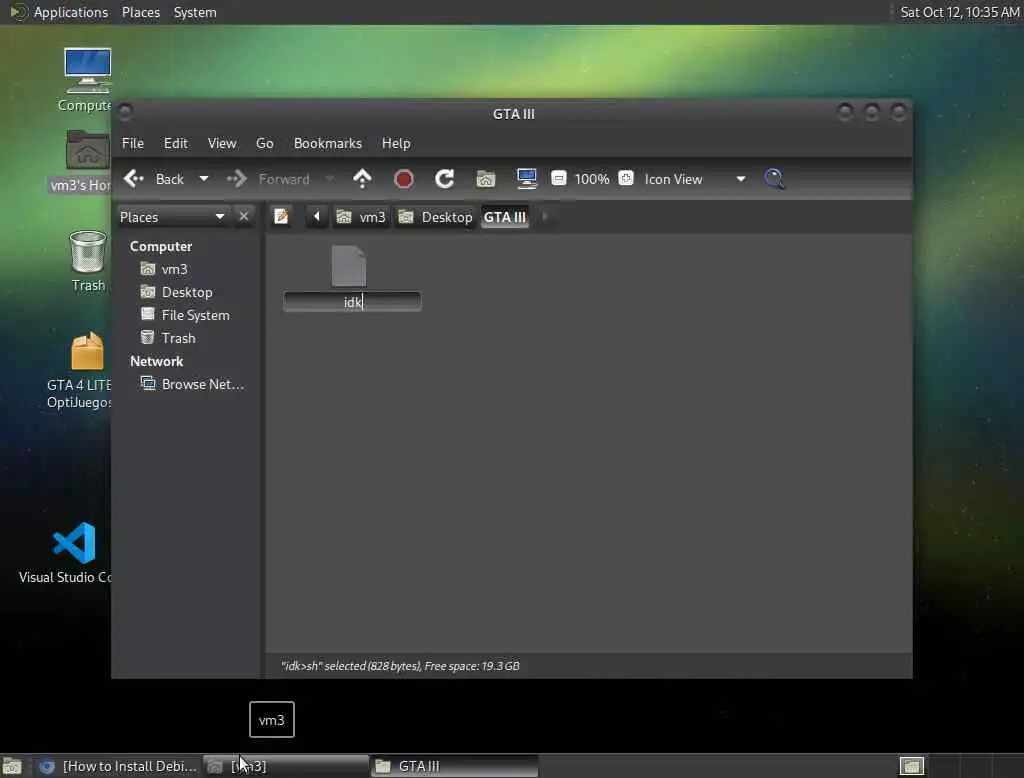Select GTA III path bar button
1024x778 pixels.
pyautogui.click(x=505, y=217)
